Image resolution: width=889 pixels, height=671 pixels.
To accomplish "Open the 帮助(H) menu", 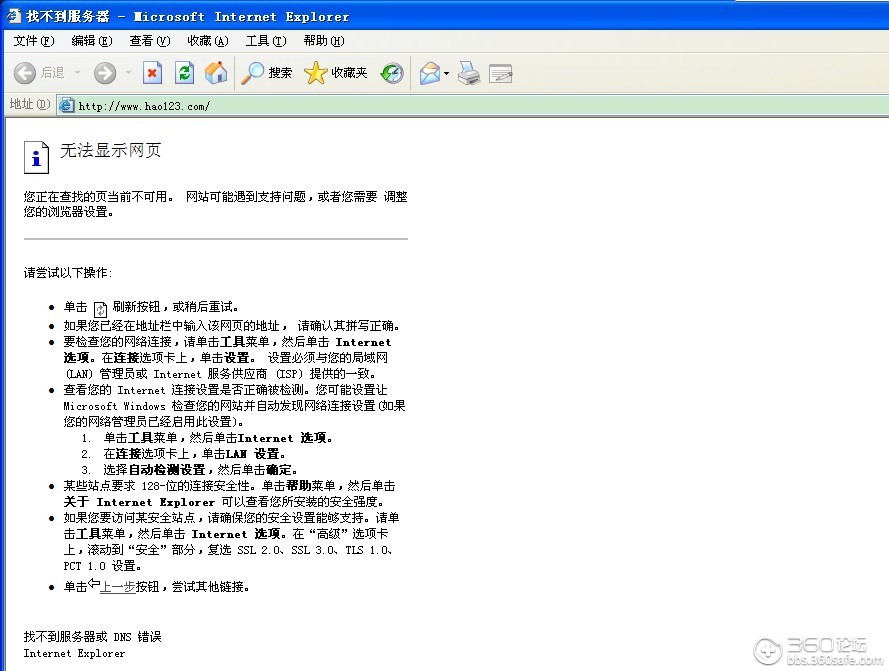I will (324, 41).
